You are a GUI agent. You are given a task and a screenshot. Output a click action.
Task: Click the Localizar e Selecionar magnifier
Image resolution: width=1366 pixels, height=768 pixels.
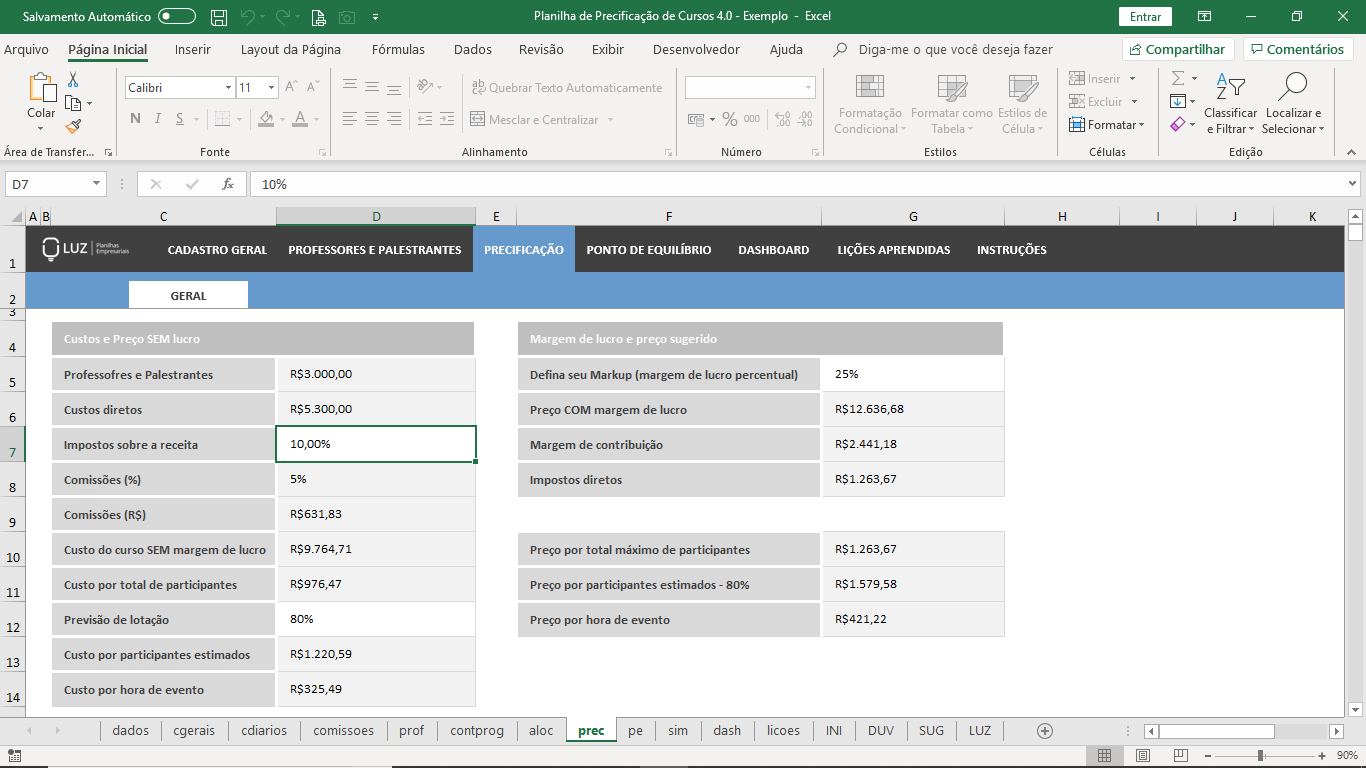1292,88
